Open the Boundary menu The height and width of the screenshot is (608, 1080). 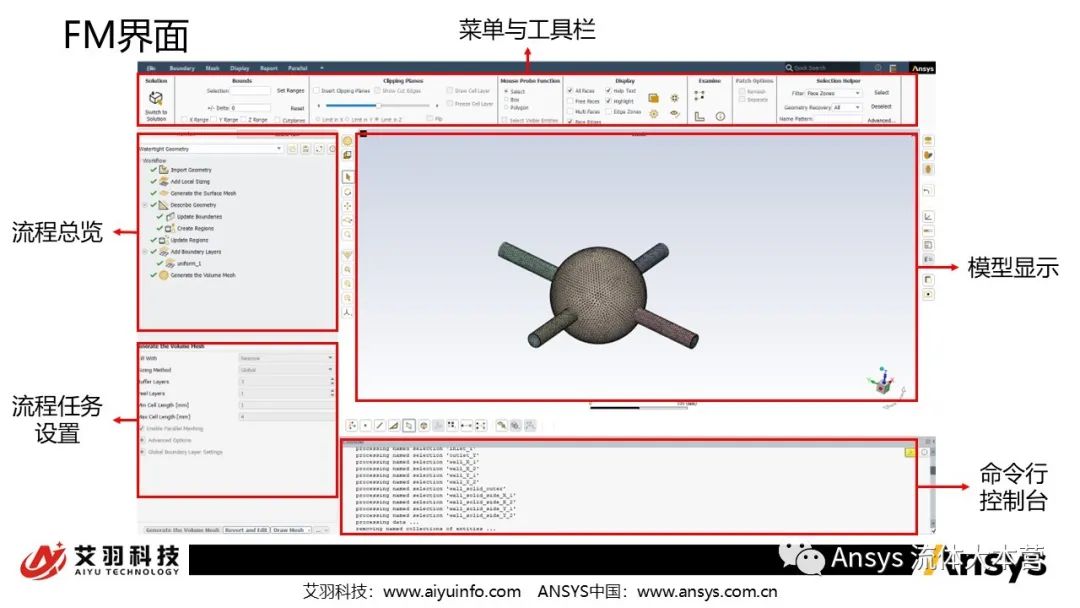tap(182, 68)
